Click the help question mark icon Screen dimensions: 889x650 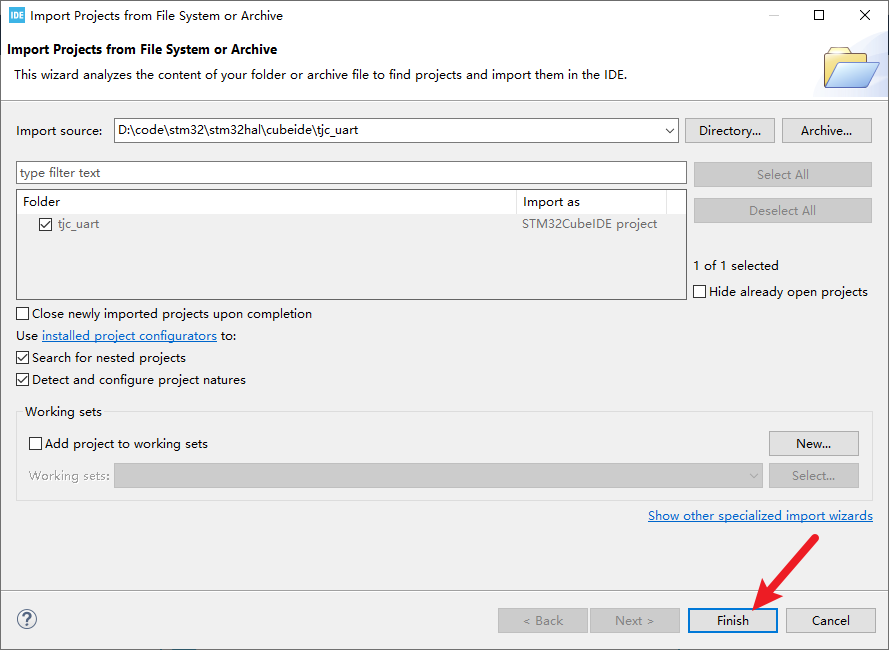tap(28, 619)
